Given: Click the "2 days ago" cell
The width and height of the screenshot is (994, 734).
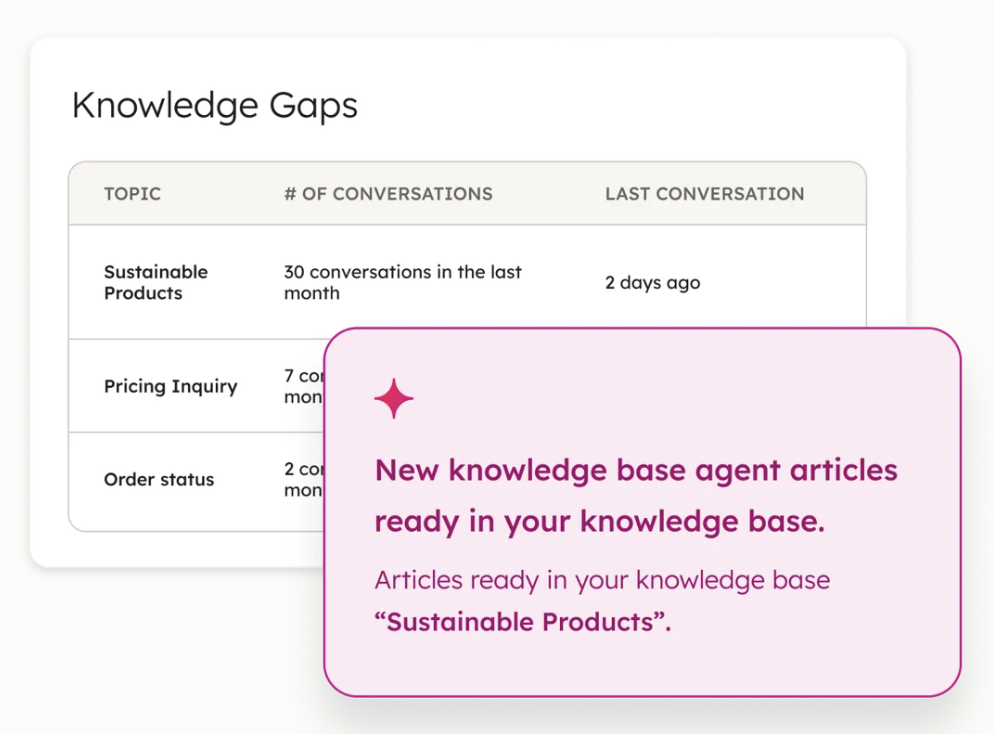Looking at the screenshot, I should [x=652, y=283].
